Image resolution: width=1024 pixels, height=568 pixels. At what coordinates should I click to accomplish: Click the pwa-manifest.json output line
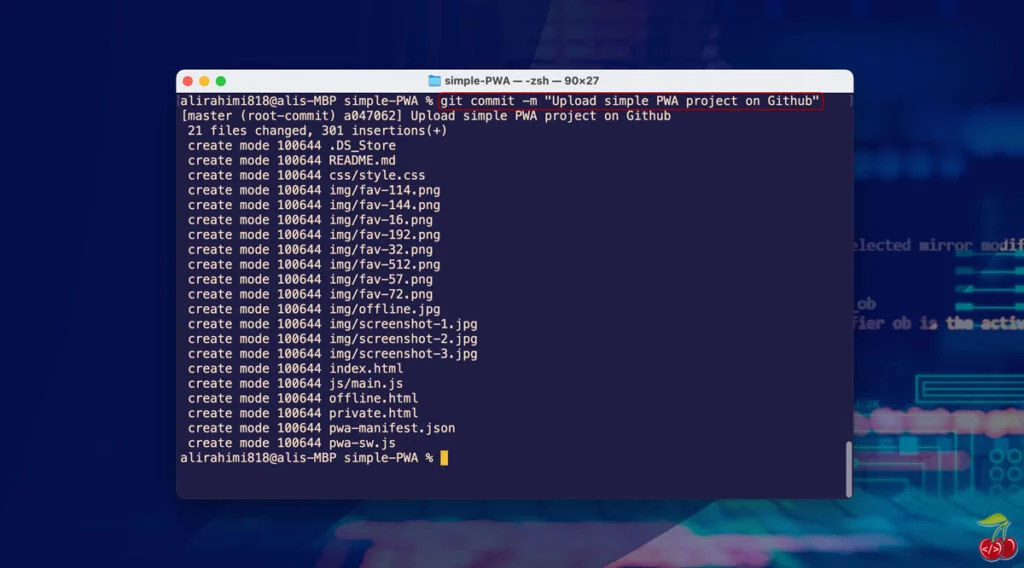point(321,428)
